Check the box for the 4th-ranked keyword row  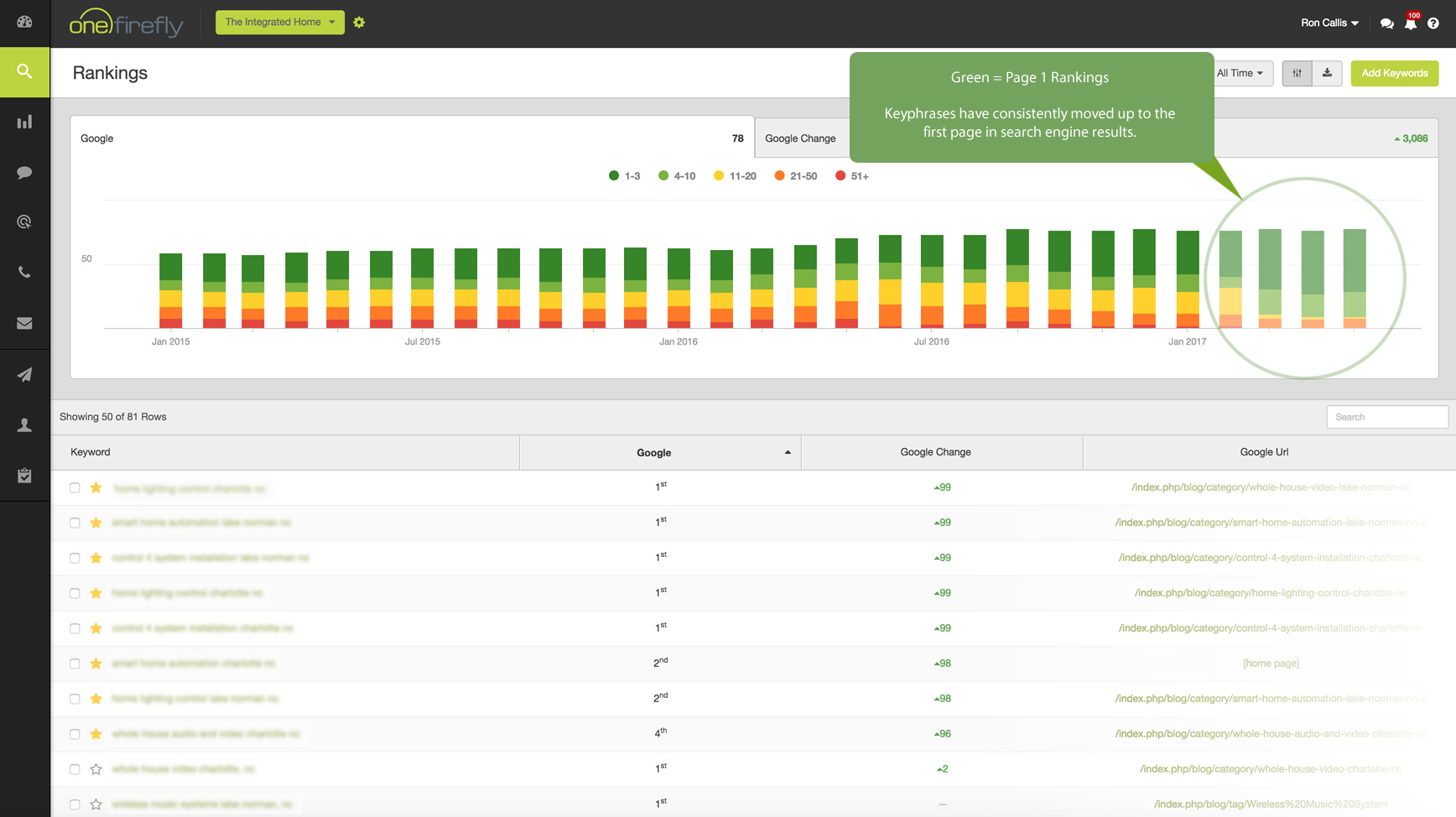pos(75,734)
